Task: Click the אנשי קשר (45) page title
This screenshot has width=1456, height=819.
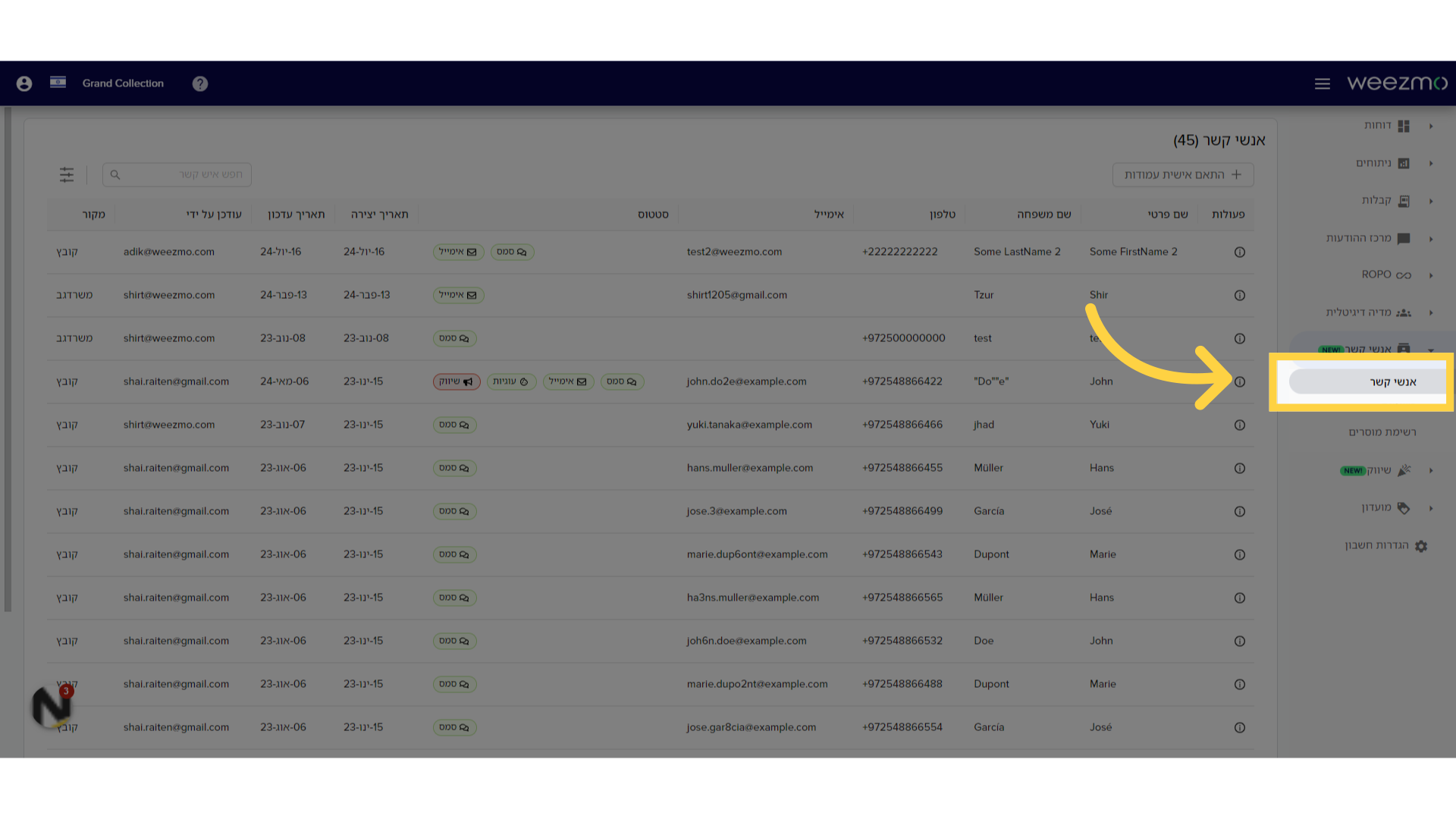Action: (1219, 140)
